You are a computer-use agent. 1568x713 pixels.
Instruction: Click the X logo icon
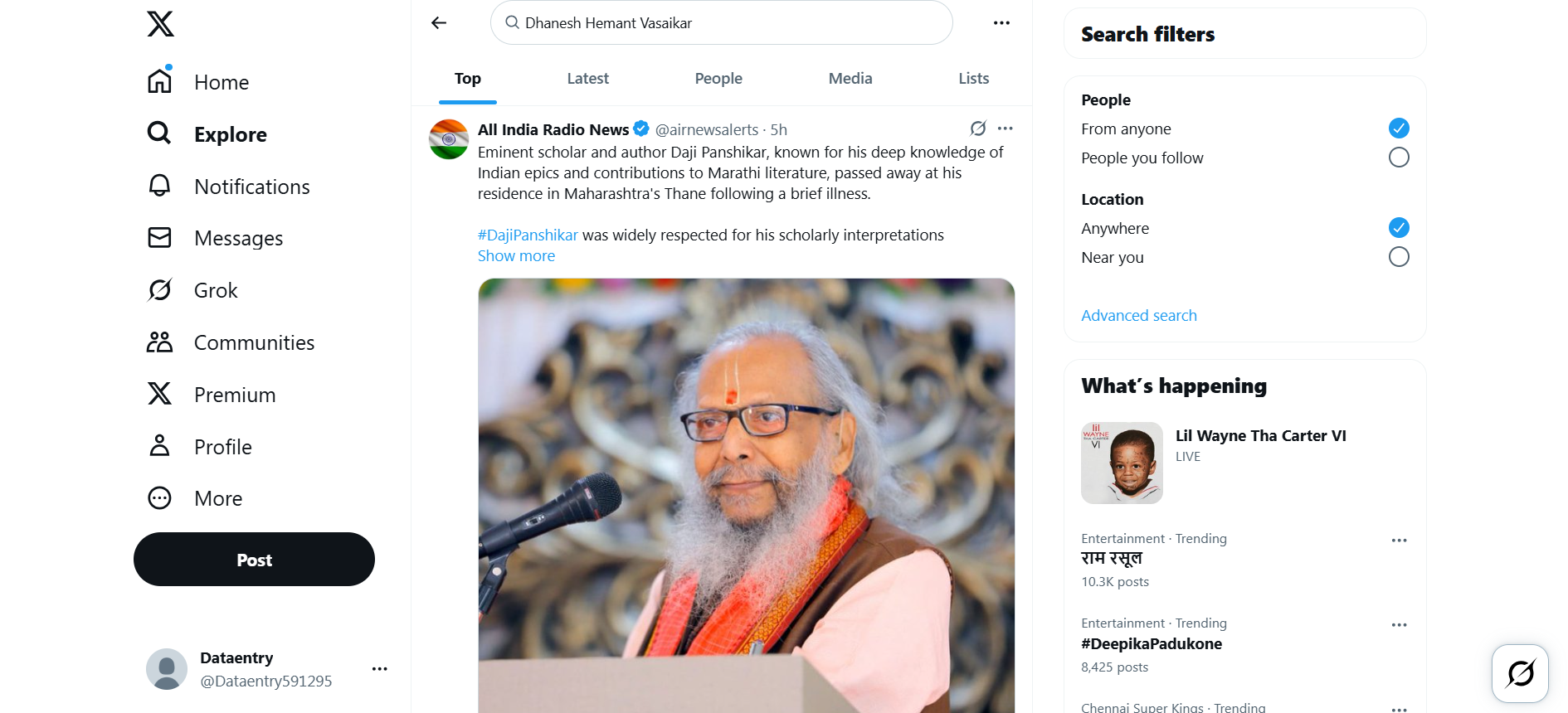161,24
